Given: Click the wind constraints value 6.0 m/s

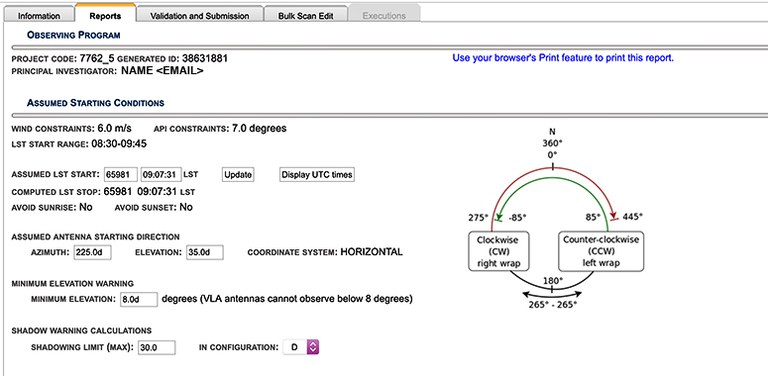Looking at the screenshot, I should (x=114, y=129).
